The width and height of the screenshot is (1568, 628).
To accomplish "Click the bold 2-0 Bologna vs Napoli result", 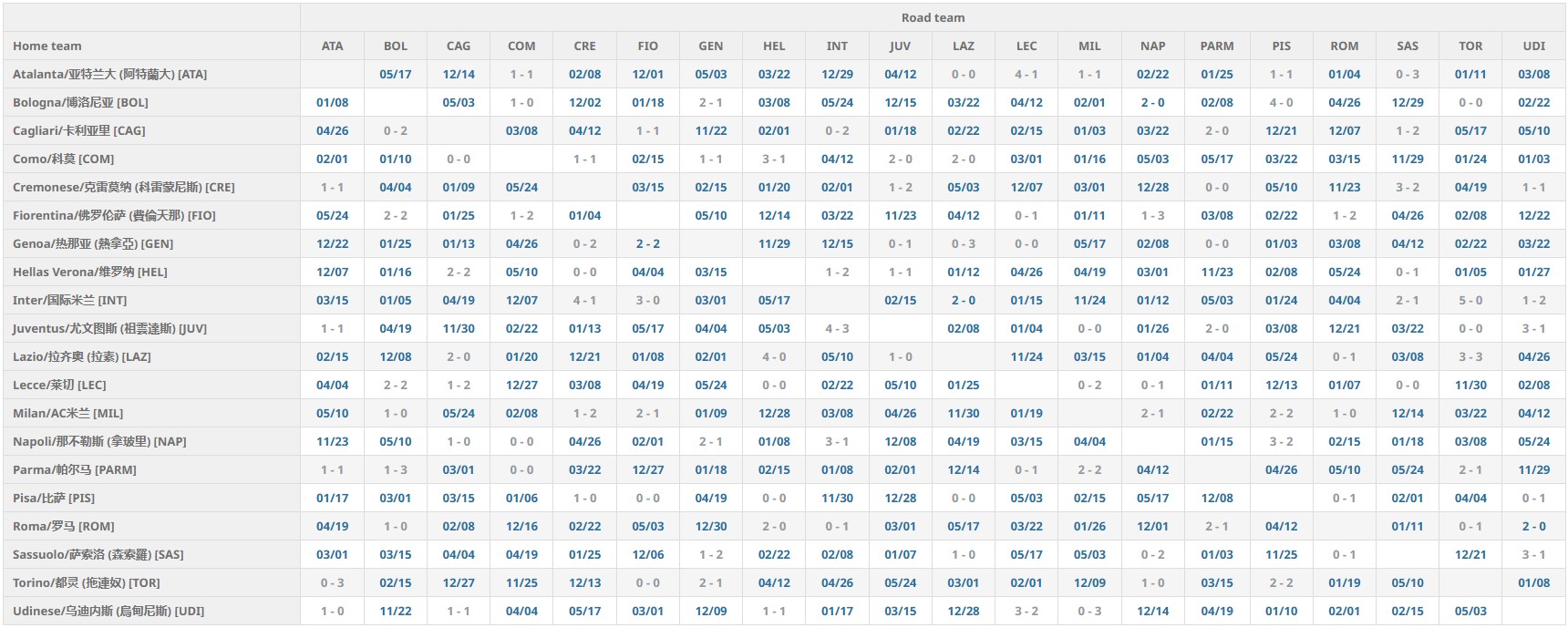I will [1152, 102].
